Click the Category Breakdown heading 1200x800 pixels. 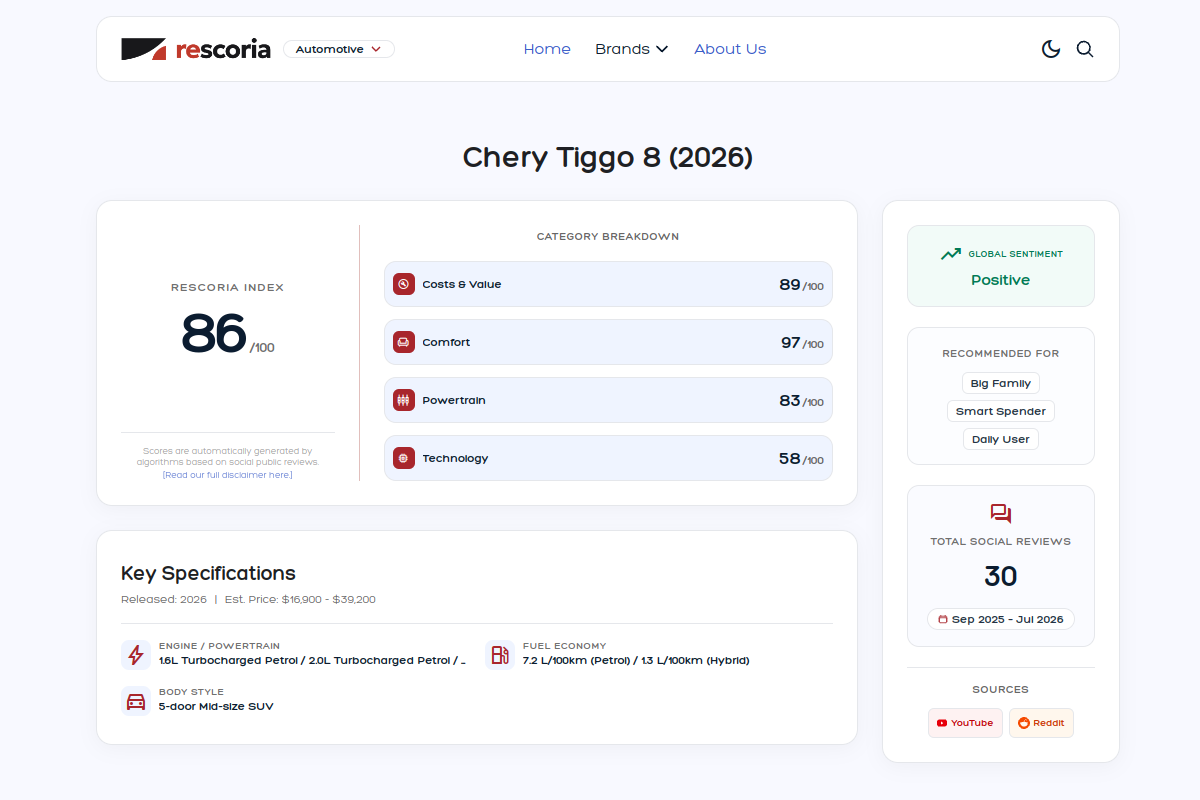coord(608,237)
